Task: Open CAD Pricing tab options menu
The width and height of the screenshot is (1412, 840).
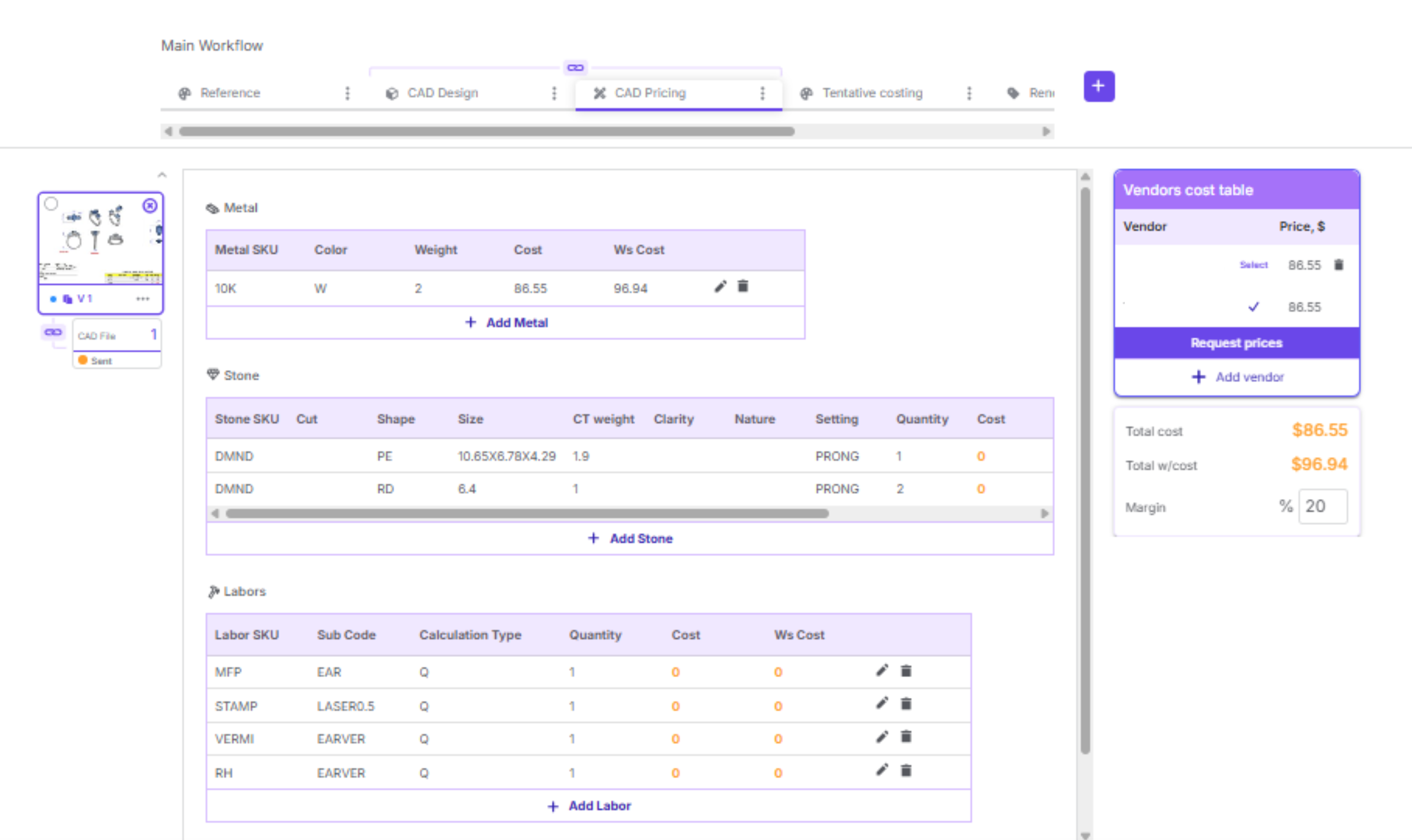Action: pyautogui.click(x=762, y=93)
